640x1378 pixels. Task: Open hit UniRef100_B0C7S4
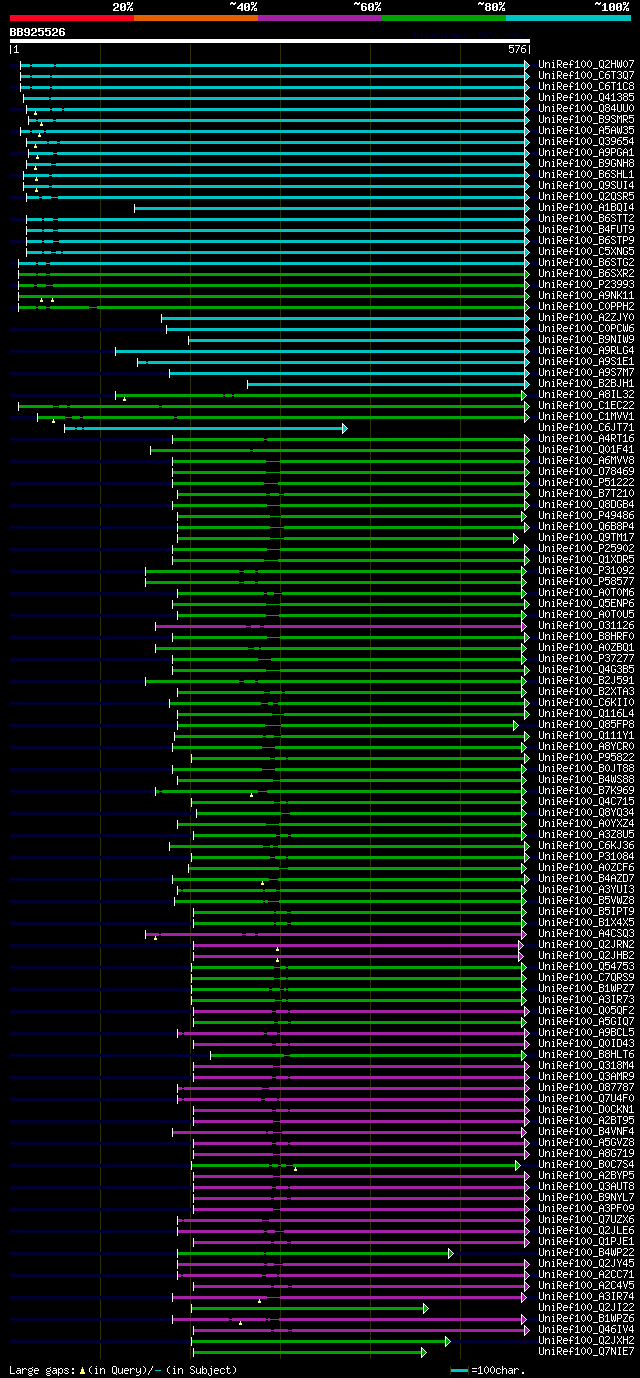(586, 1164)
